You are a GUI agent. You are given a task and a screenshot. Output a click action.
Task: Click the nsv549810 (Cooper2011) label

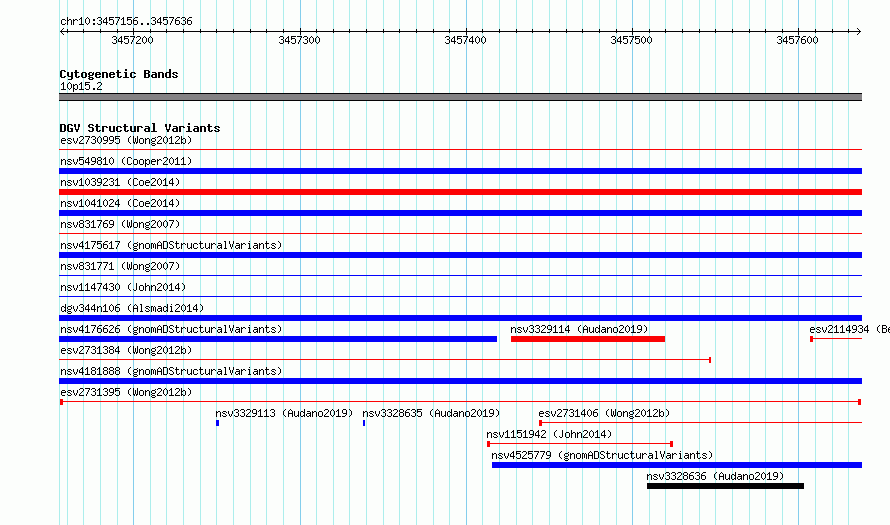point(126,161)
